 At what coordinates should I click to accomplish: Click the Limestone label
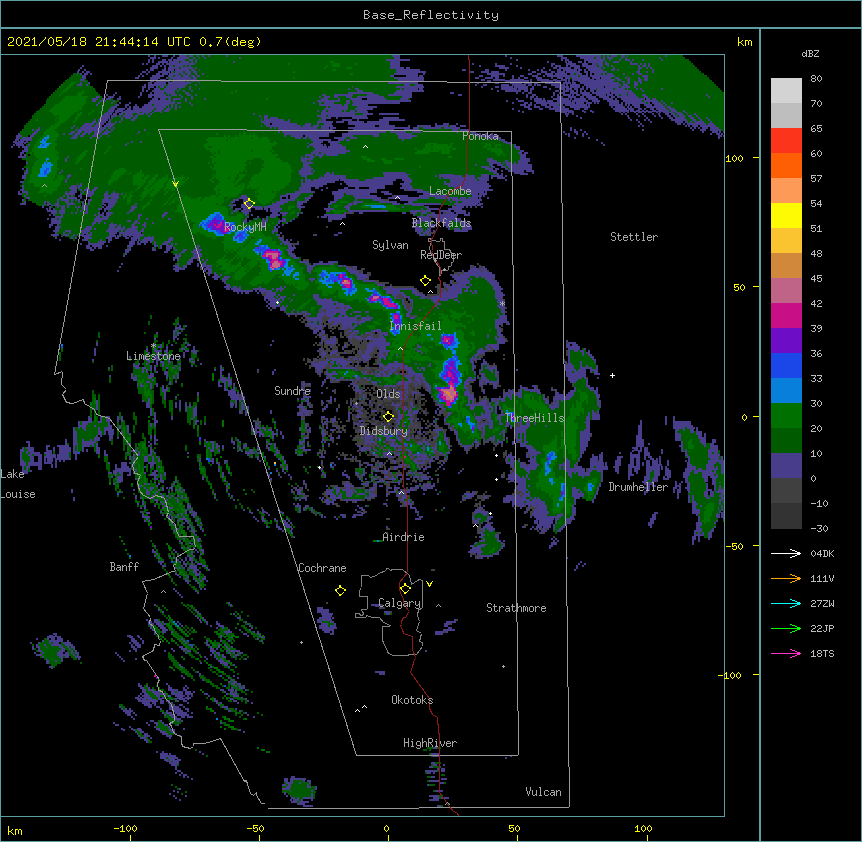(x=153, y=356)
